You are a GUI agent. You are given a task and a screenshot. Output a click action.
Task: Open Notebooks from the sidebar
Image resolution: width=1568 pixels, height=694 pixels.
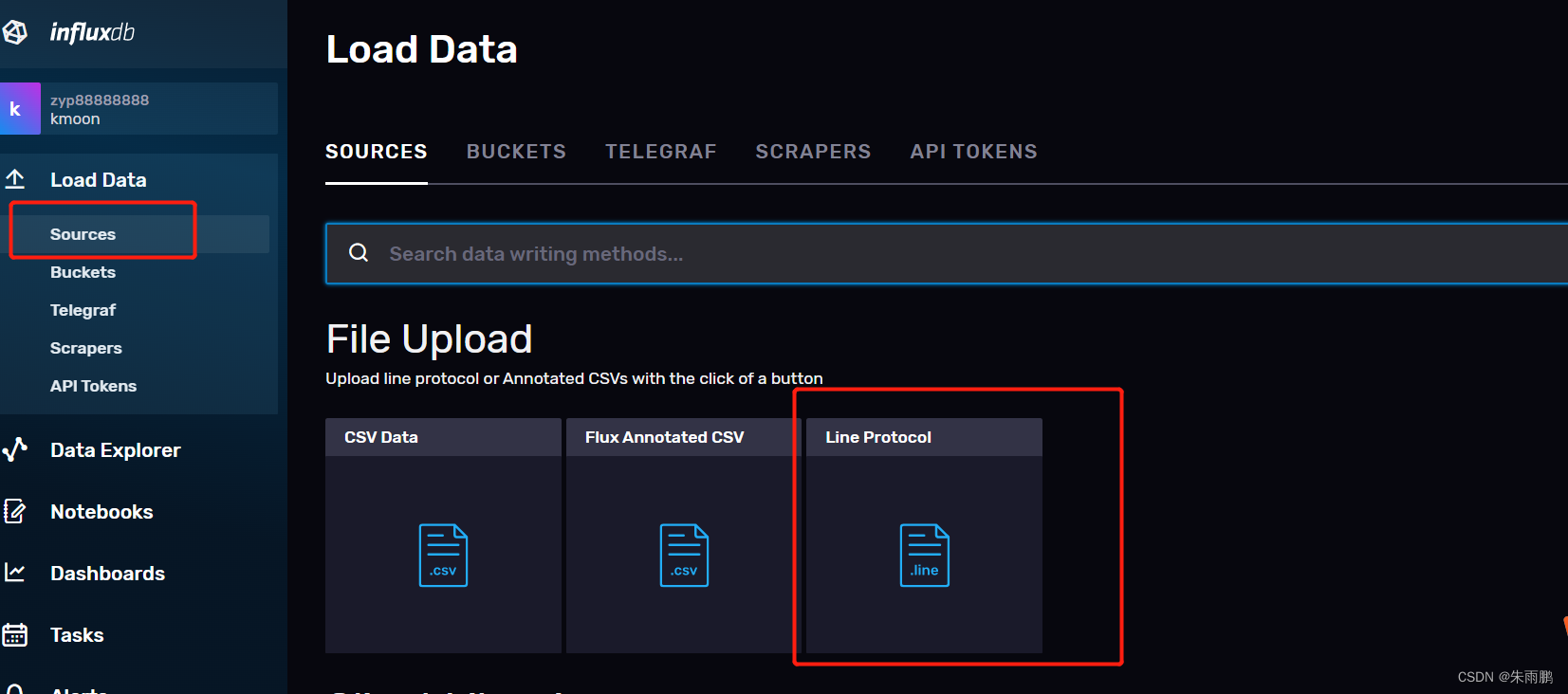click(x=101, y=512)
